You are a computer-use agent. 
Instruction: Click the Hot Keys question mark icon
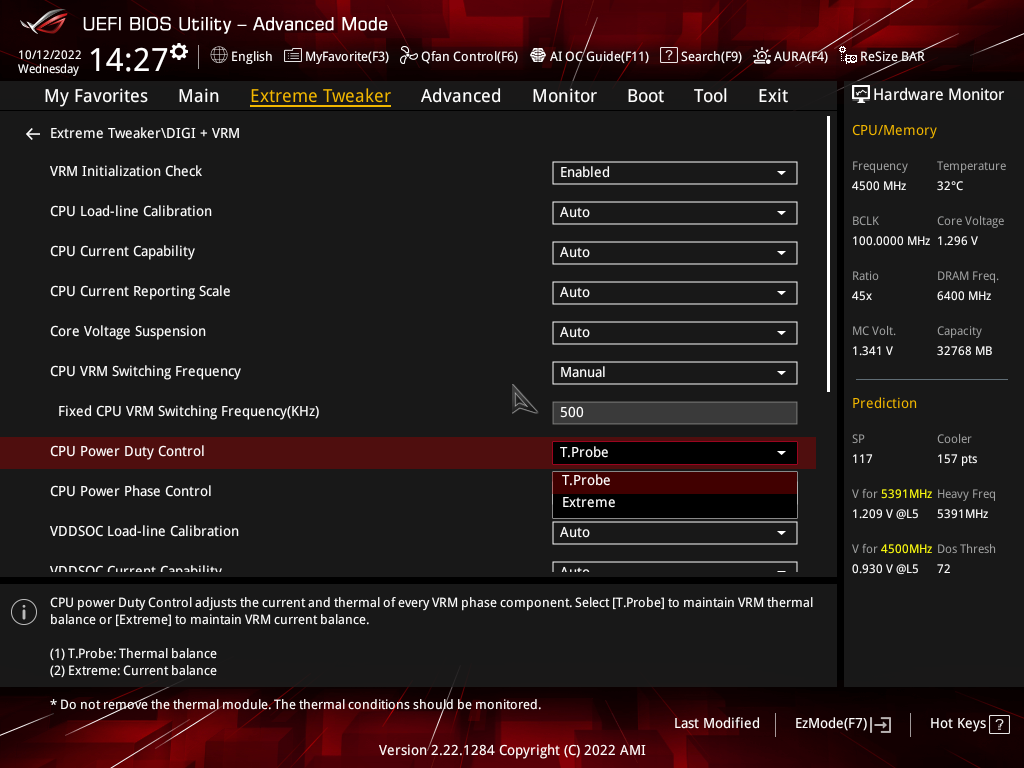[x=999, y=724]
